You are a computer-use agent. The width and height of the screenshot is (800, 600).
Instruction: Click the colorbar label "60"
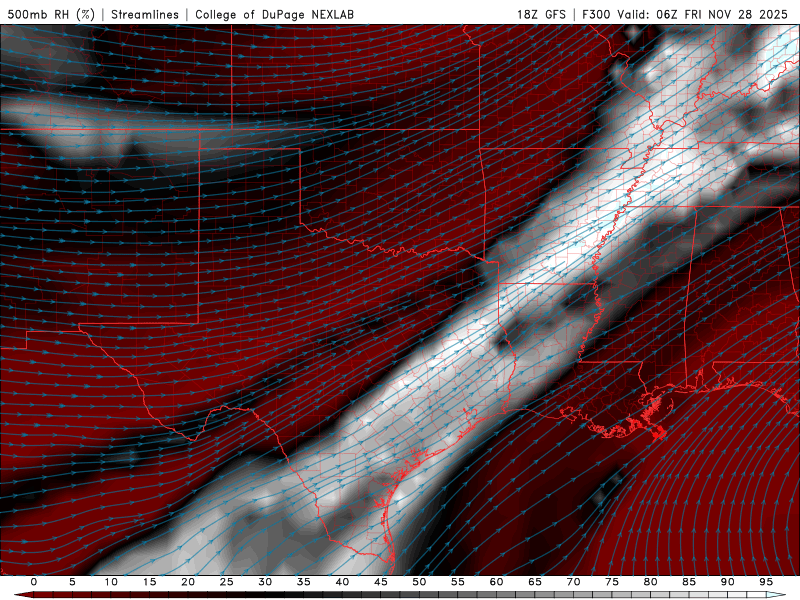pyautogui.click(x=496, y=582)
